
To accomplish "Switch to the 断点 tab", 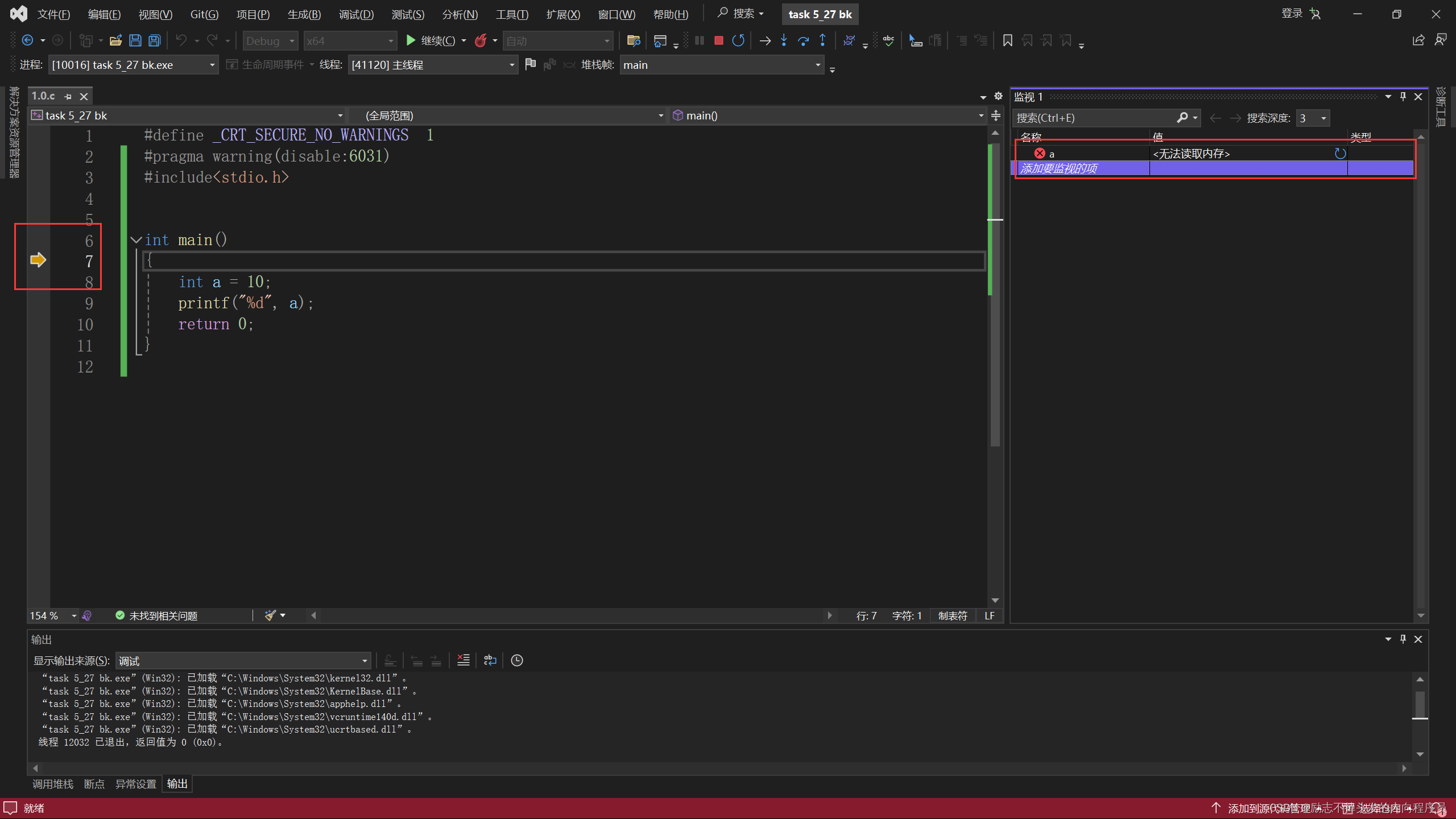I will coord(94,784).
